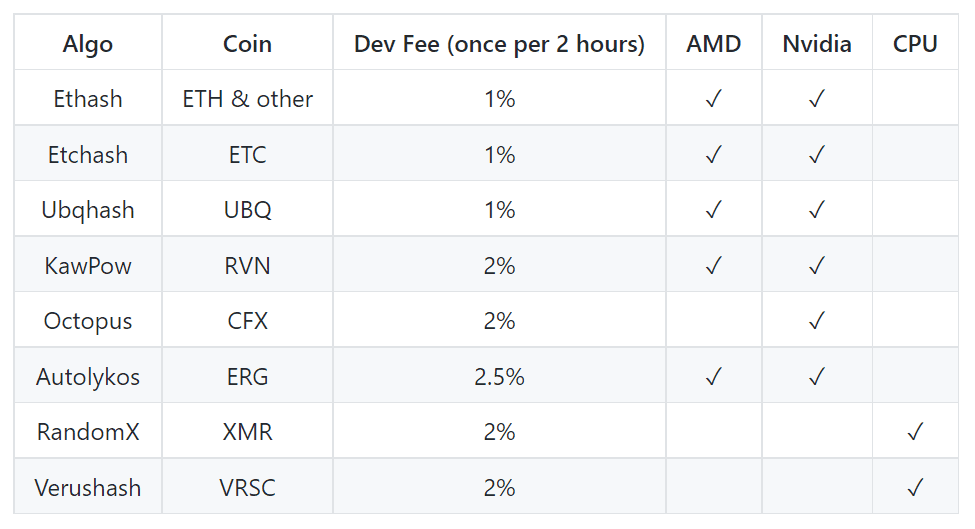This screenshot has height=529, width=975.
Task: Click the CPU checkmark for RandomX
Action: tap(915, 432)
